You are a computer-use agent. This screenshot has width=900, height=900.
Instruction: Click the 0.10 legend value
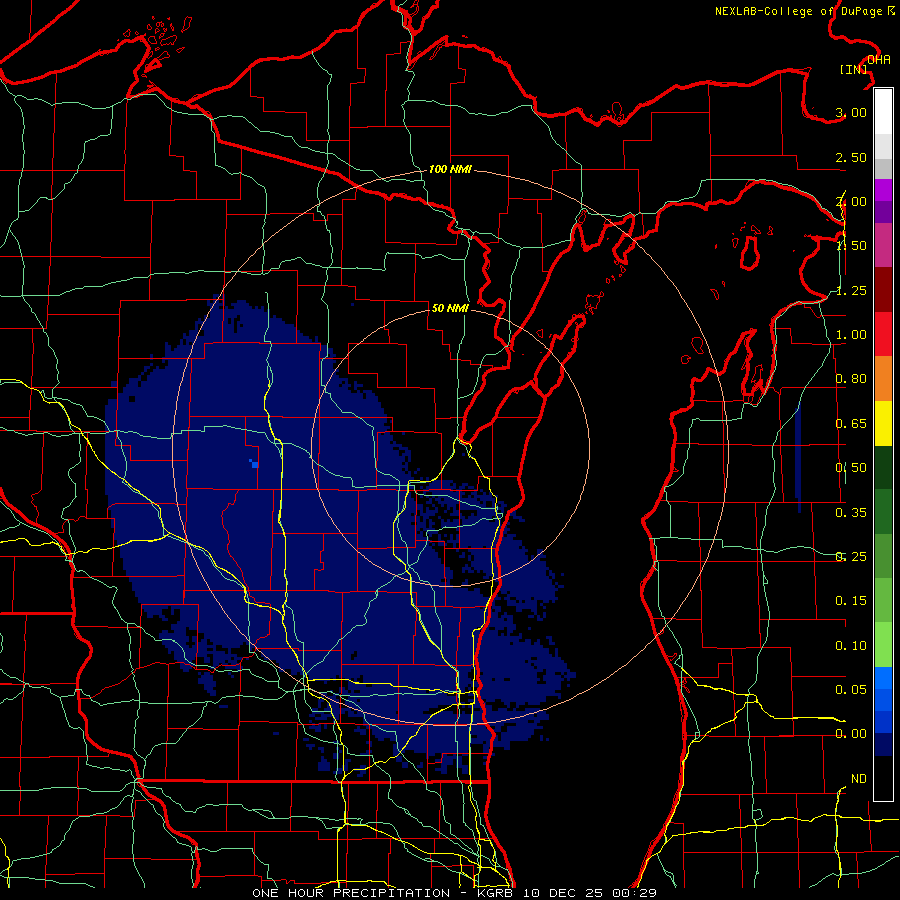click(x=851, y=646)
